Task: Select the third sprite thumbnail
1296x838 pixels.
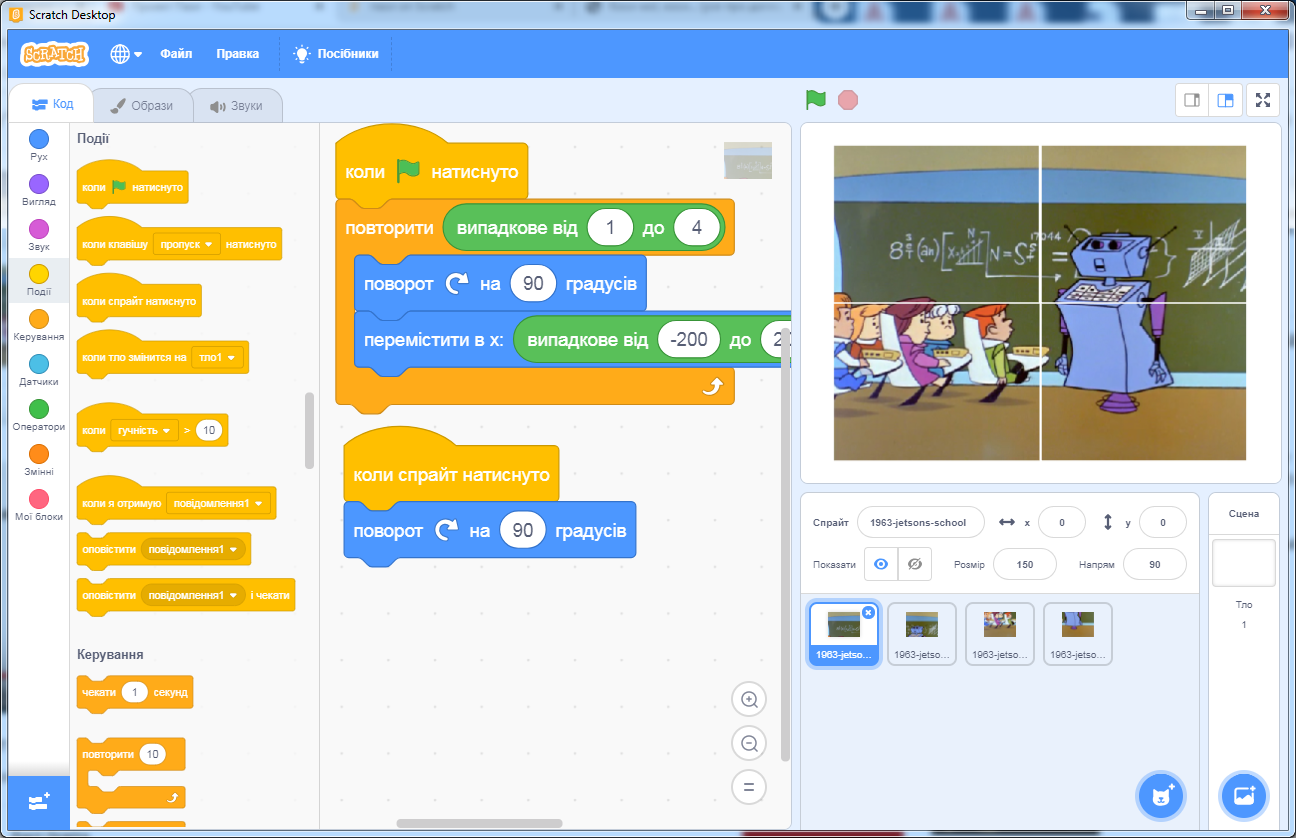Action: (x=1000, y=634)
